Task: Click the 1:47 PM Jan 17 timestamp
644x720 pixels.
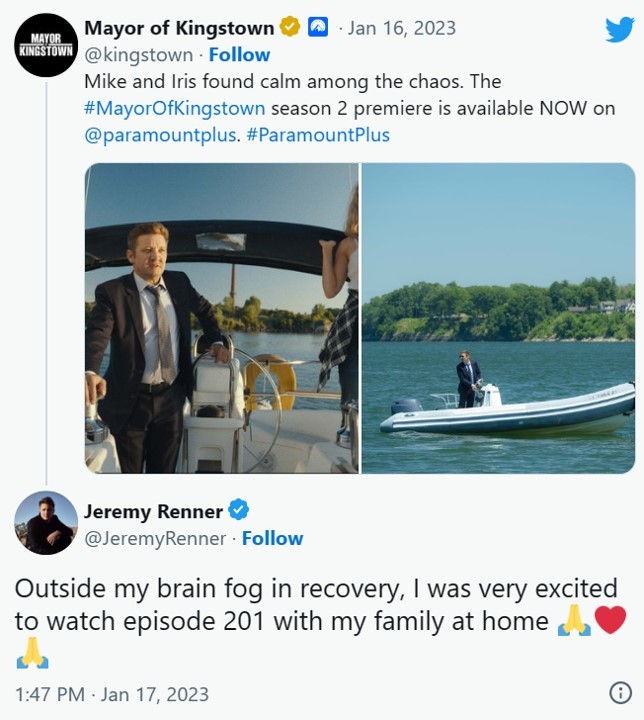Action: point(112,694)
